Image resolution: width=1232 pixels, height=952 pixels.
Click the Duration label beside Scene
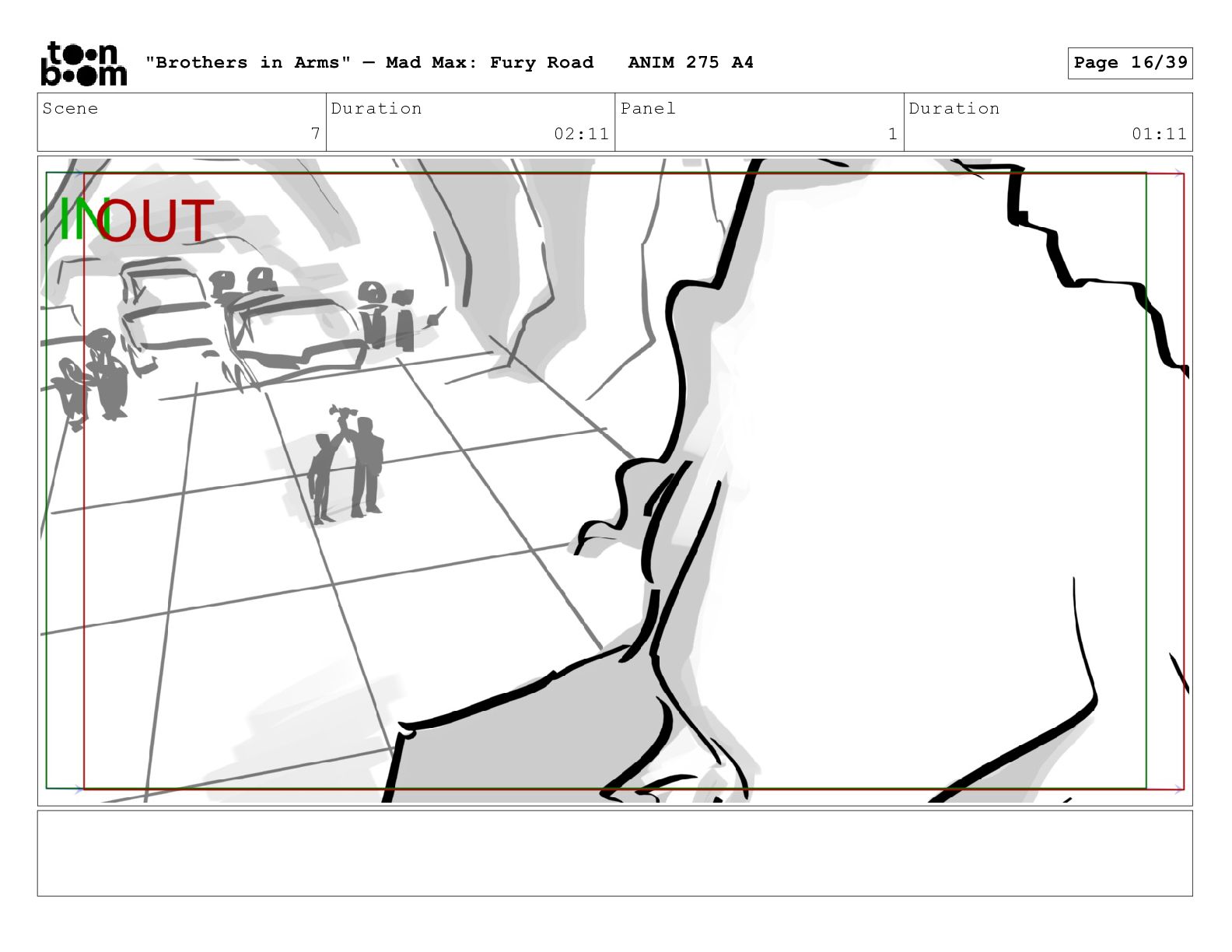click(x=376, y=108)
